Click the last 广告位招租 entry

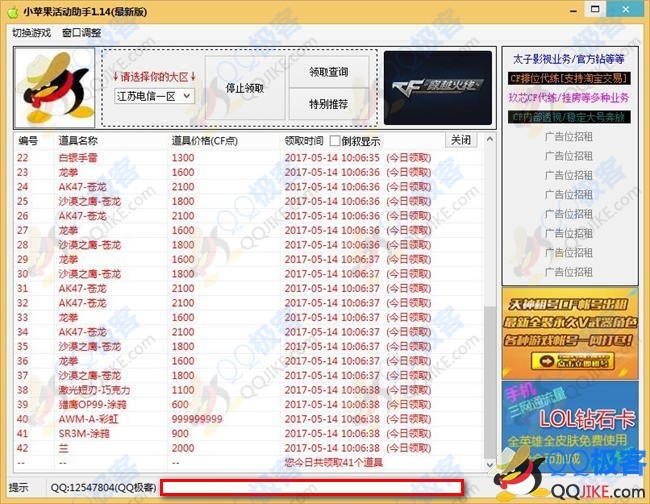(x=569, y=272)
